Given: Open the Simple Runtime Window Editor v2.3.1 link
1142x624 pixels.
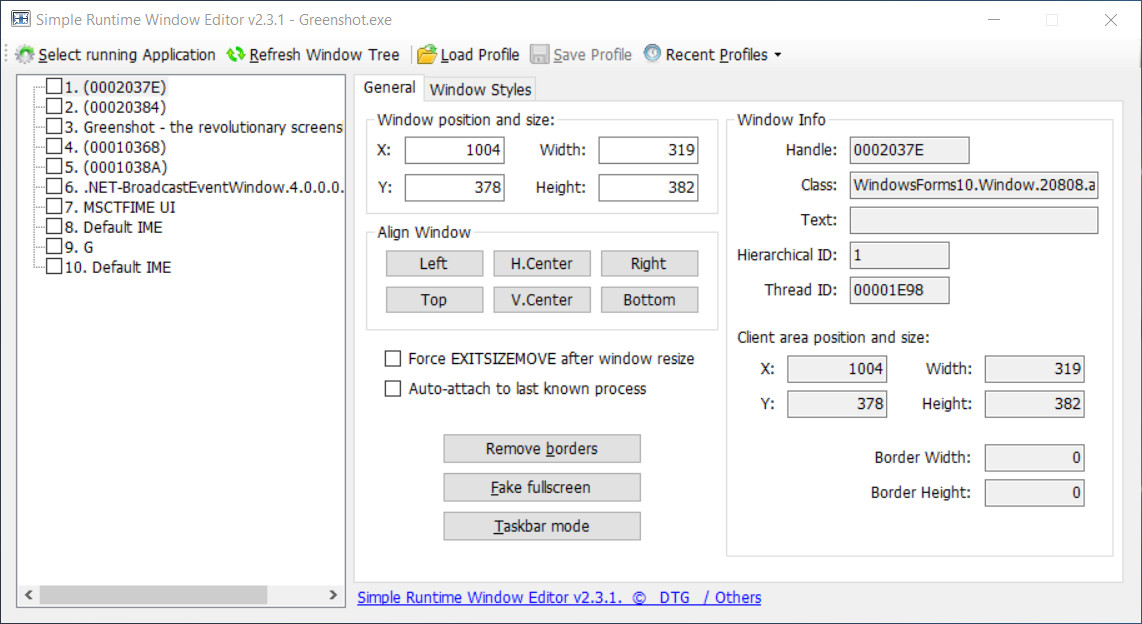Looking at the screenshot, I should [x=489, y=597].
